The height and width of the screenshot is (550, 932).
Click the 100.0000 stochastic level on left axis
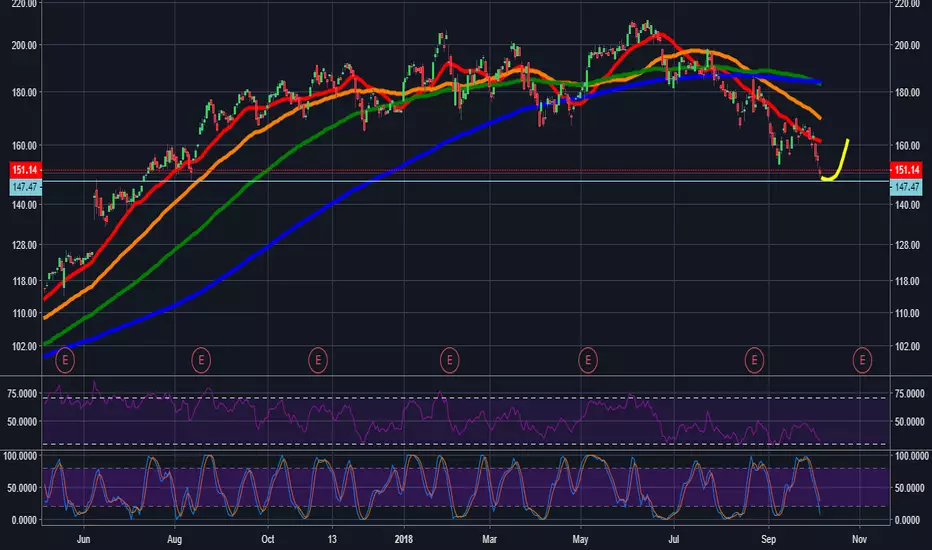[x=20, y=456]
